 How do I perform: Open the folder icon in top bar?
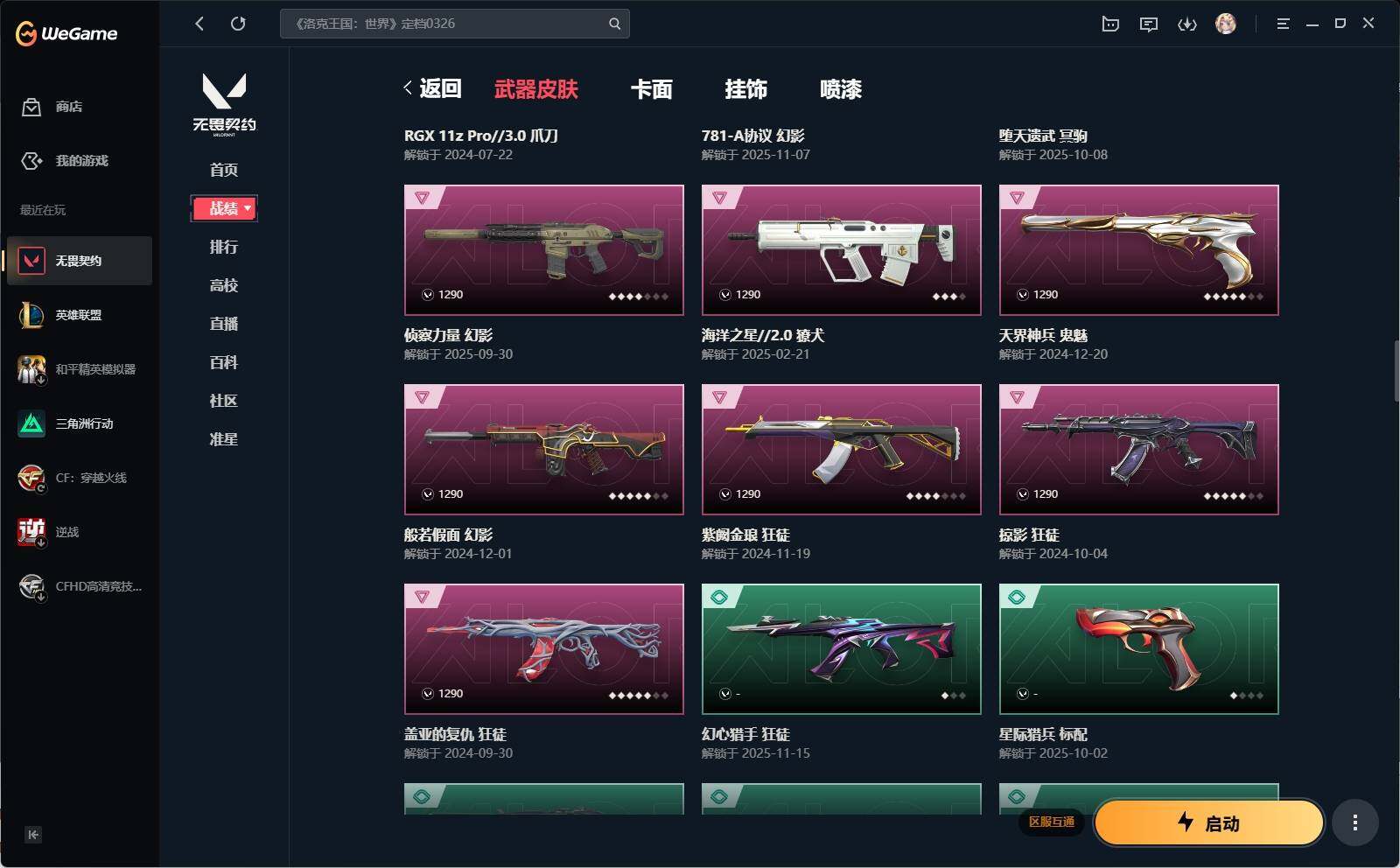[1110, 24]
